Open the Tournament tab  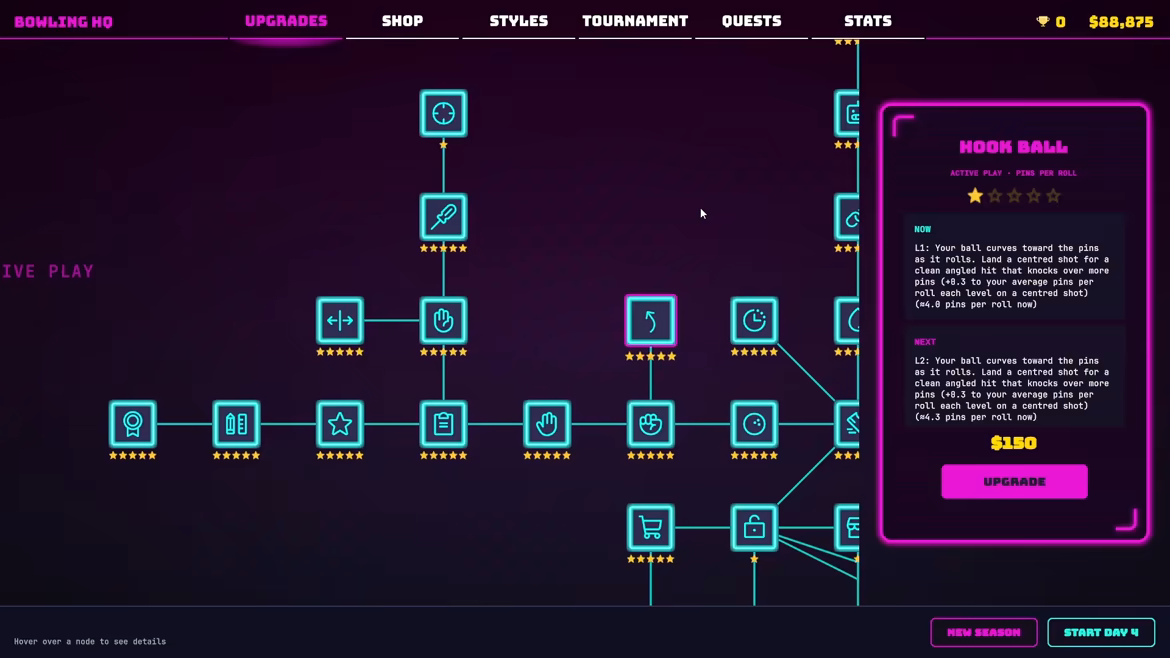click(x=635, y=21)
